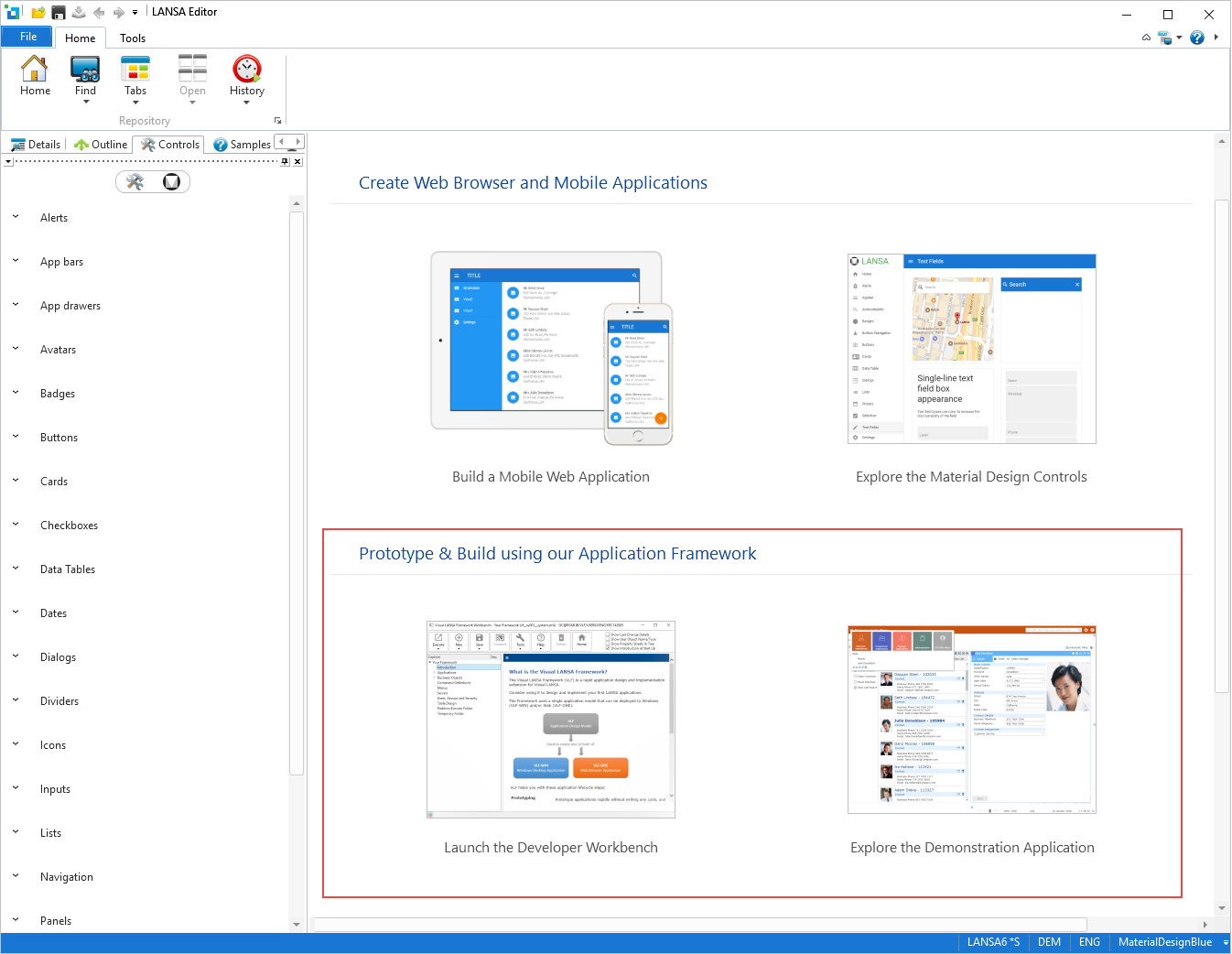The width and height of the screenshot is (1232, 954).
Task: Open the status bar theme dropdown arrow
Action: 1226,942
